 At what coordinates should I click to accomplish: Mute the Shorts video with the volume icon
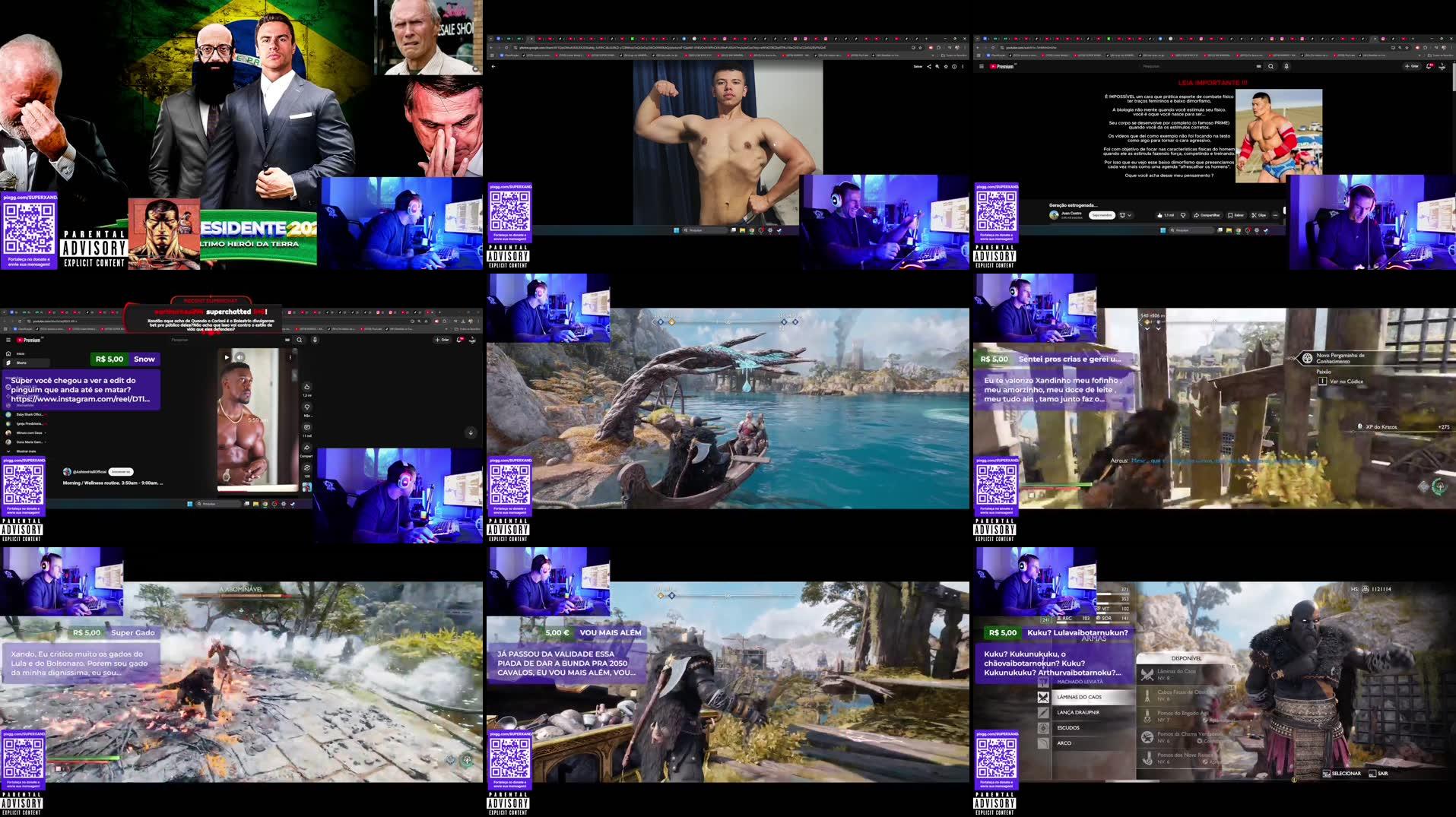click(x=239, y=357)
